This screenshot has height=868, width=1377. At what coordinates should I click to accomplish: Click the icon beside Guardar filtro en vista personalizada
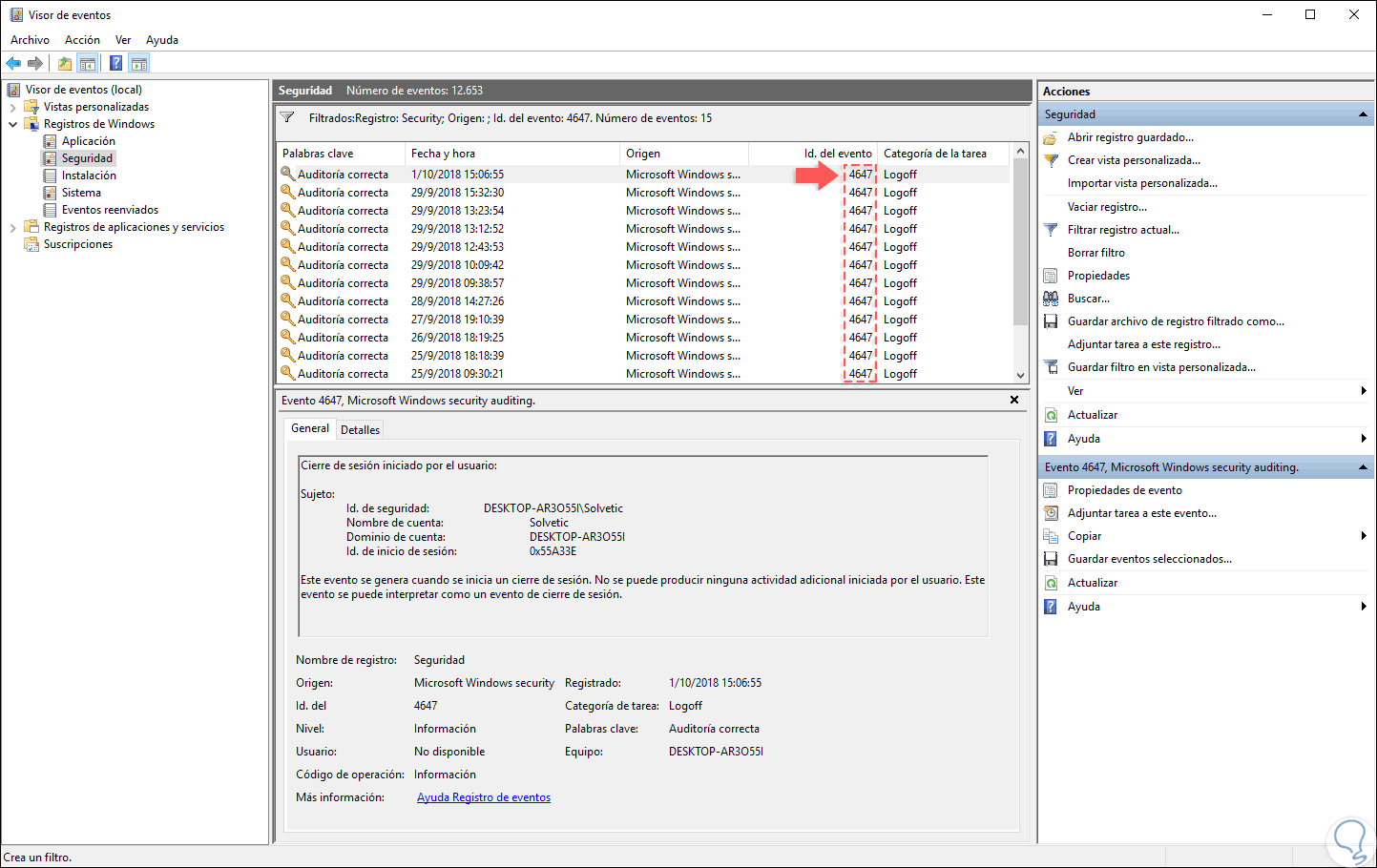pos(1051,367)
